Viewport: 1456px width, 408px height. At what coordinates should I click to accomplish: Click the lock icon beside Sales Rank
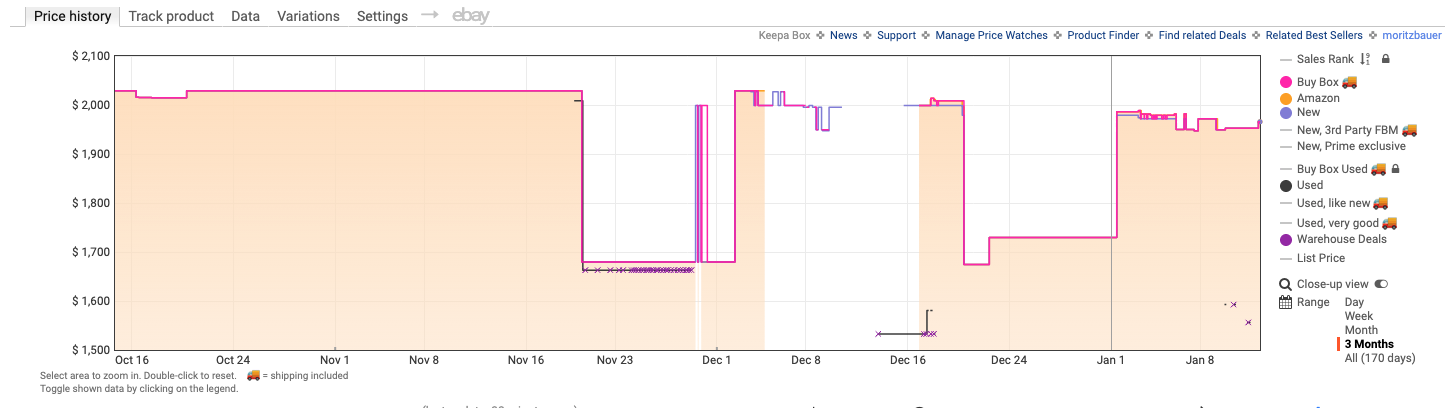pos(1385,60)
